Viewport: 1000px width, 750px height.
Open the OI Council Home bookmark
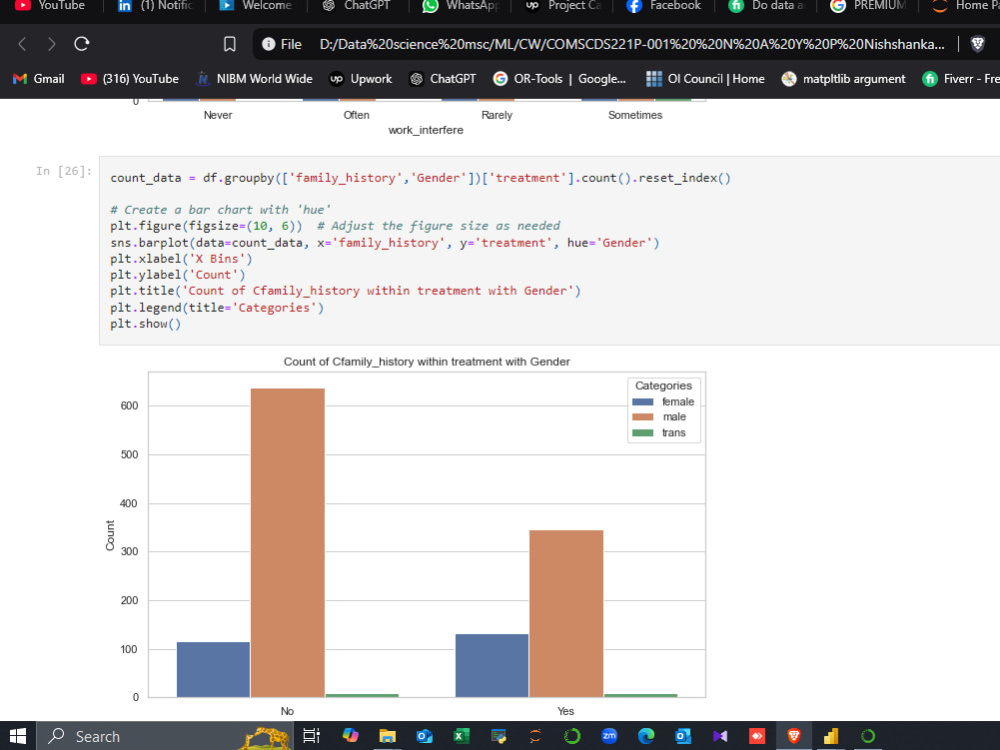705,79
